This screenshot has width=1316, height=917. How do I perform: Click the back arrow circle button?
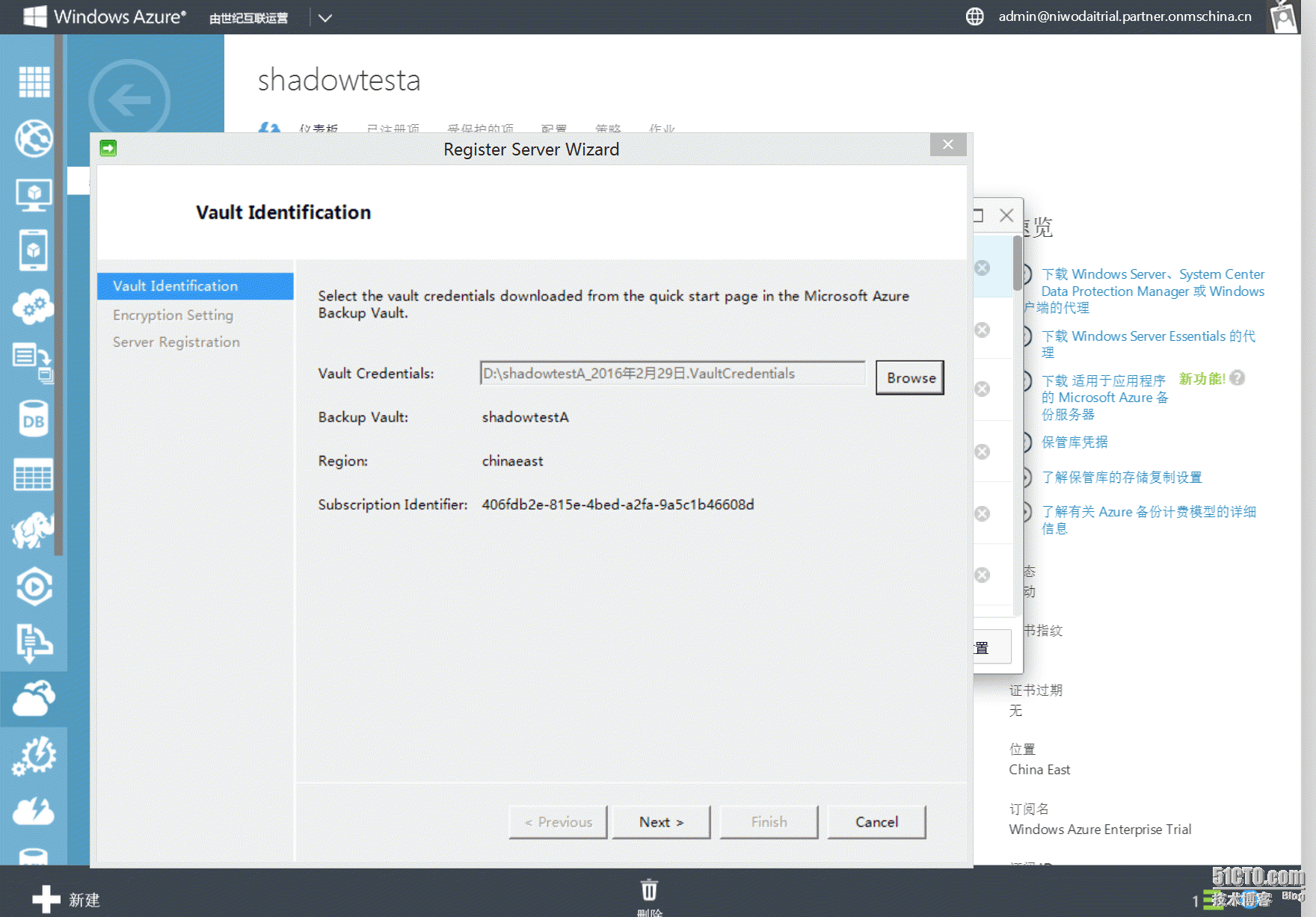129,99
